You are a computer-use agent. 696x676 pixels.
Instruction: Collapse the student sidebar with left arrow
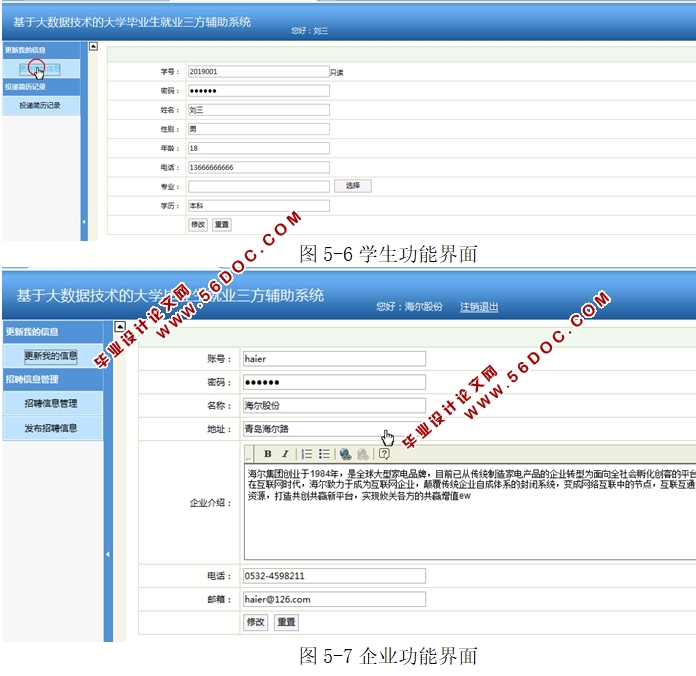(x=84, y=221)
